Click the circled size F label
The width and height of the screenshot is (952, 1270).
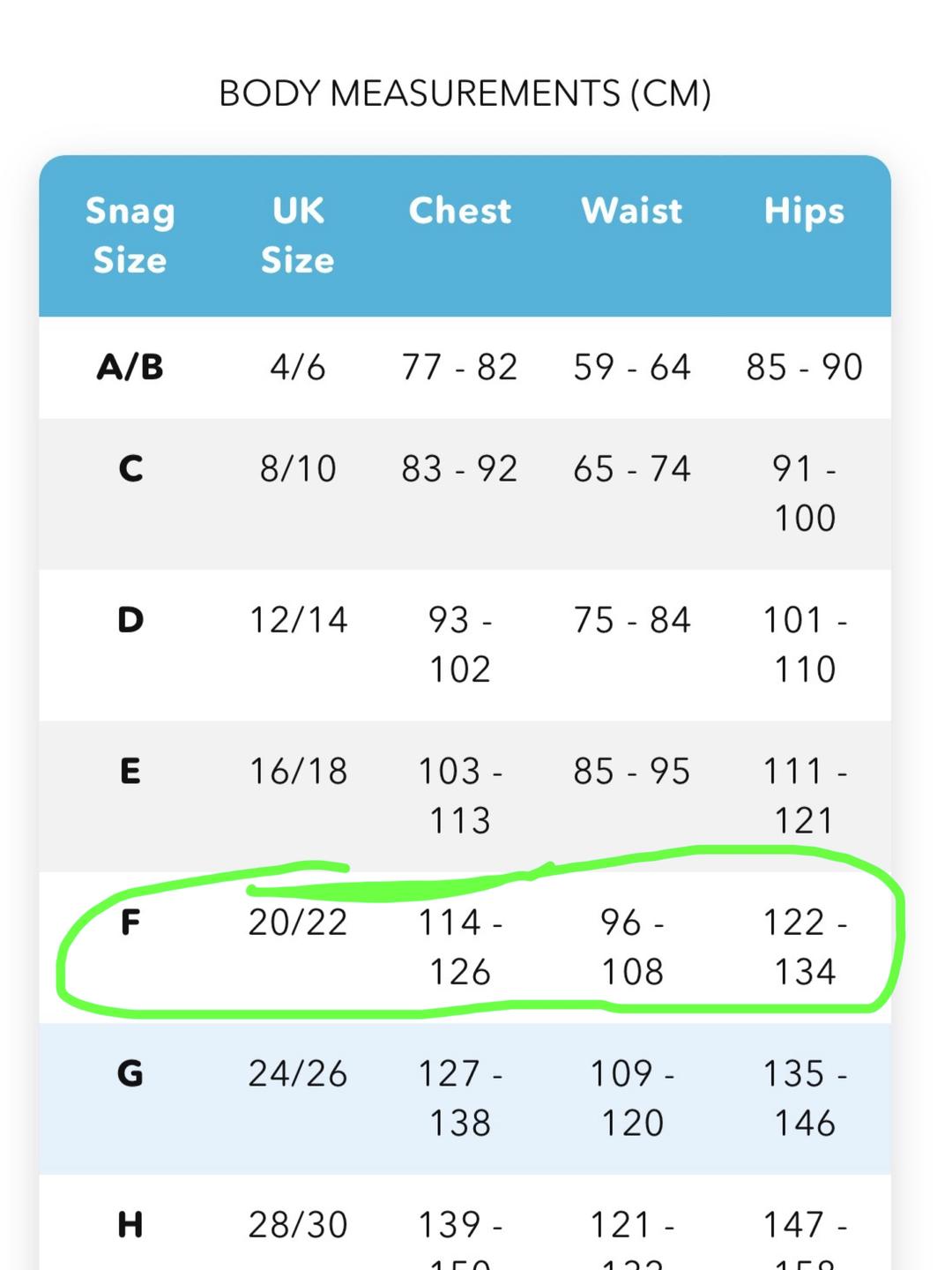[x=130, y=923]
